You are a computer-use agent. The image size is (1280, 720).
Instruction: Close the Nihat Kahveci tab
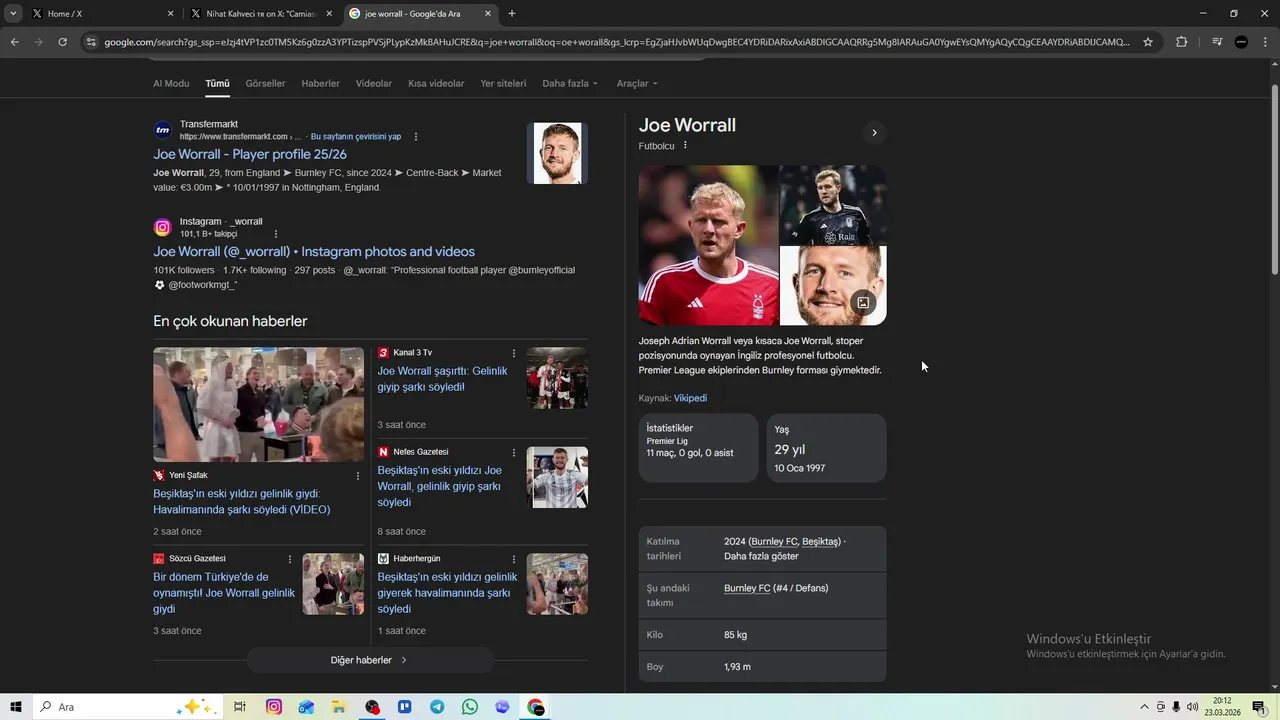tap(329, 14)
